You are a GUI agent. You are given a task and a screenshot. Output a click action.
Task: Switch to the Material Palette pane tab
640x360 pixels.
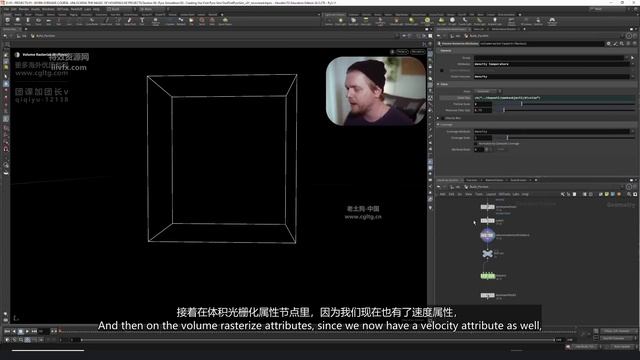tap(494, 180)
